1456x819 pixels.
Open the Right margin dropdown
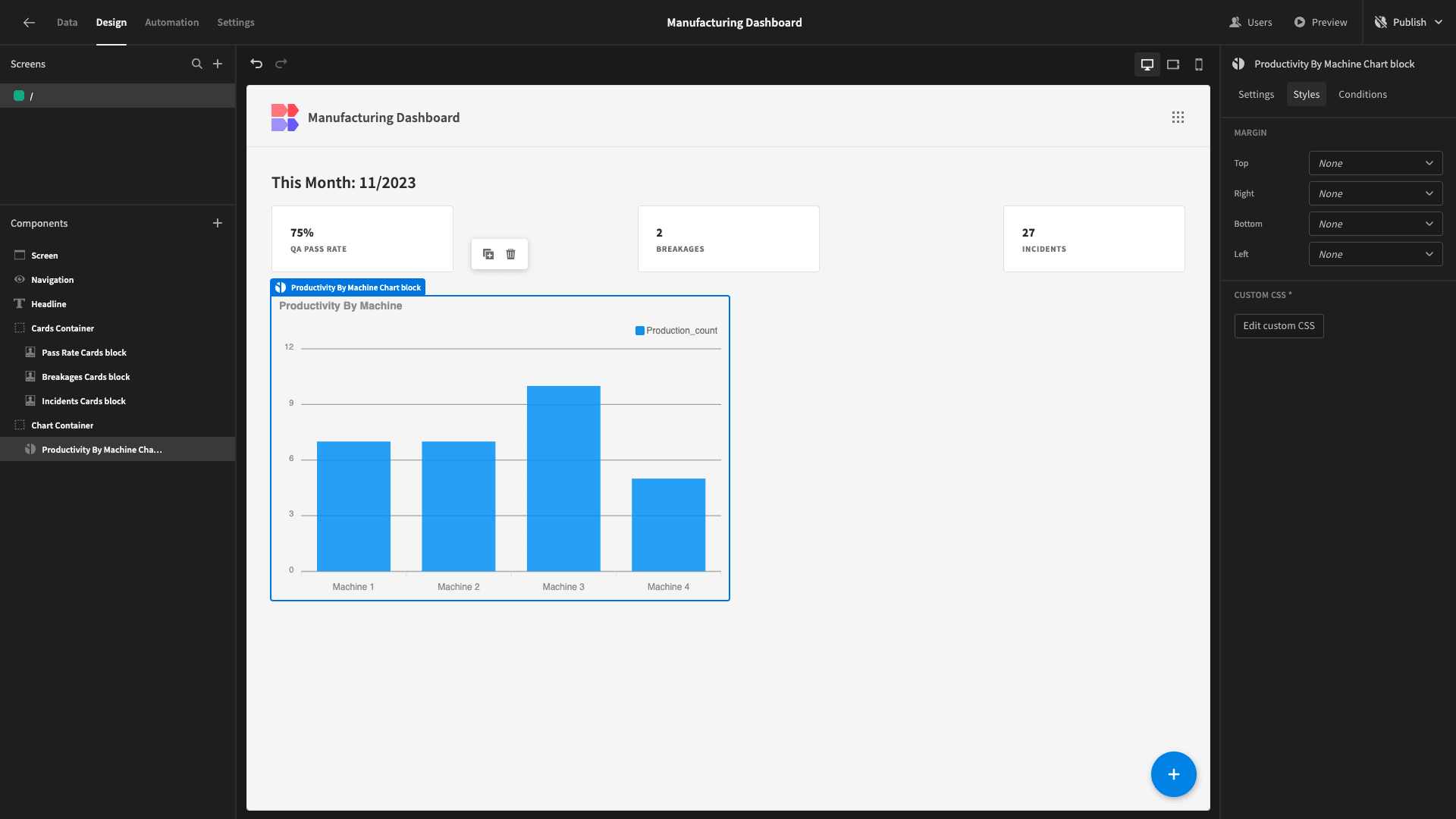tap(1376, 193)
